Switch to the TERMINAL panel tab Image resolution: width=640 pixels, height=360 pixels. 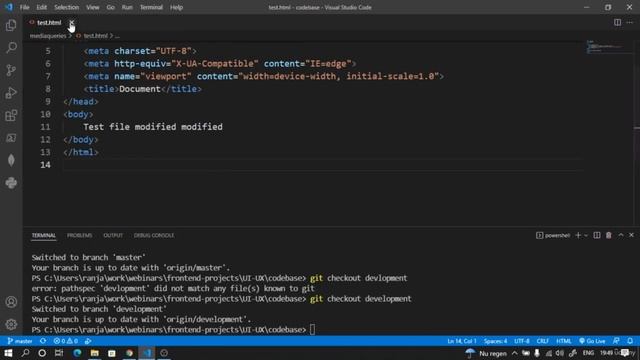click(44, 236)
